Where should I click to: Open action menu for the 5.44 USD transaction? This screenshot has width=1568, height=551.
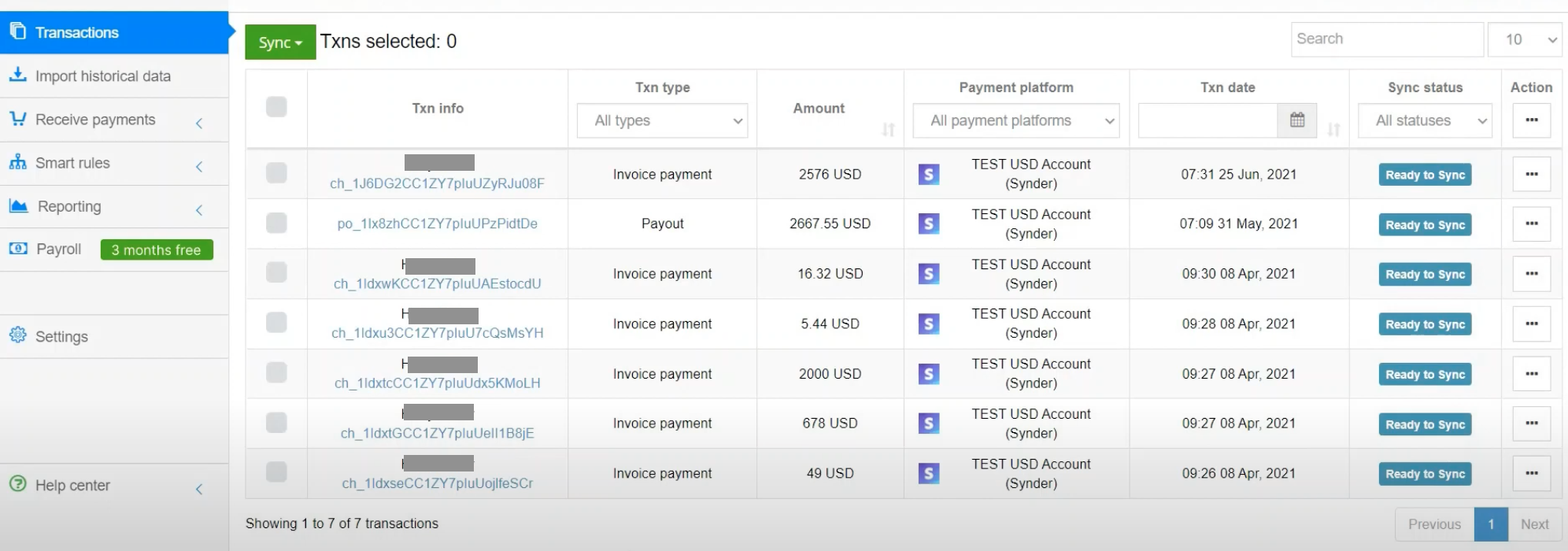click(x=1532, y=324)
